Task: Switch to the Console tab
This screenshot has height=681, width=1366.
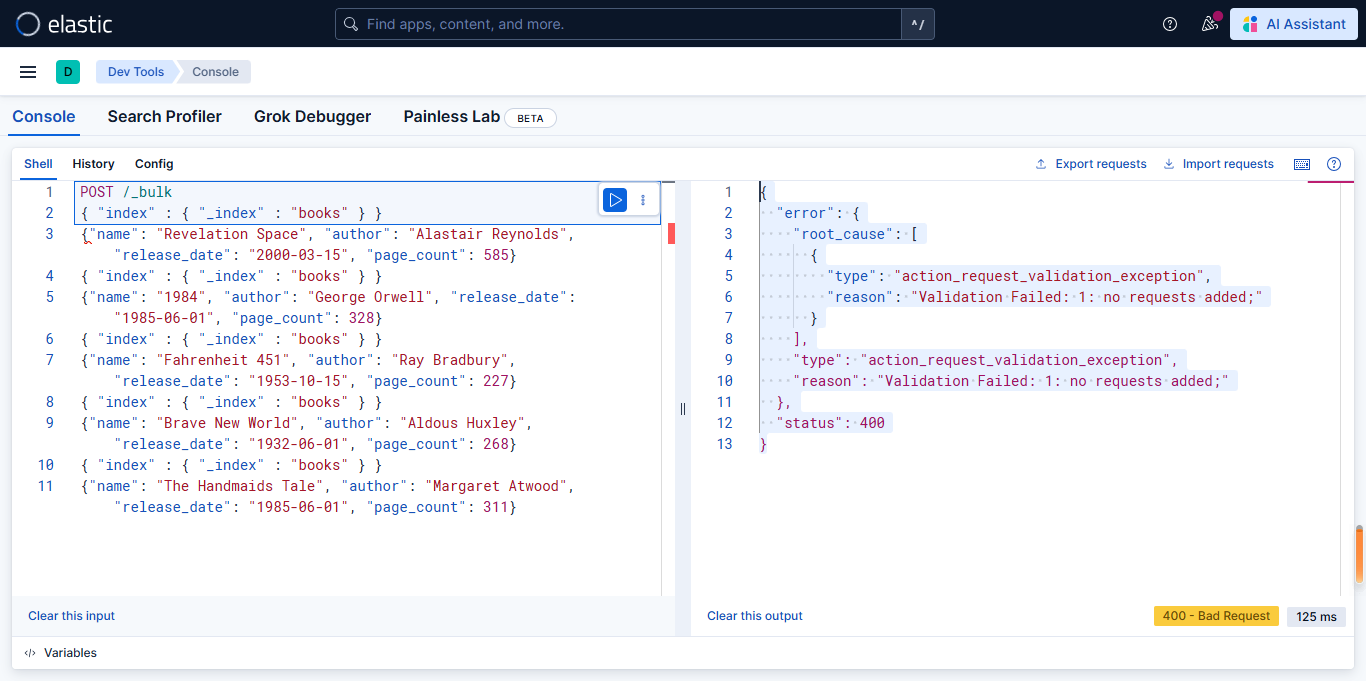Action: (44, 117)
